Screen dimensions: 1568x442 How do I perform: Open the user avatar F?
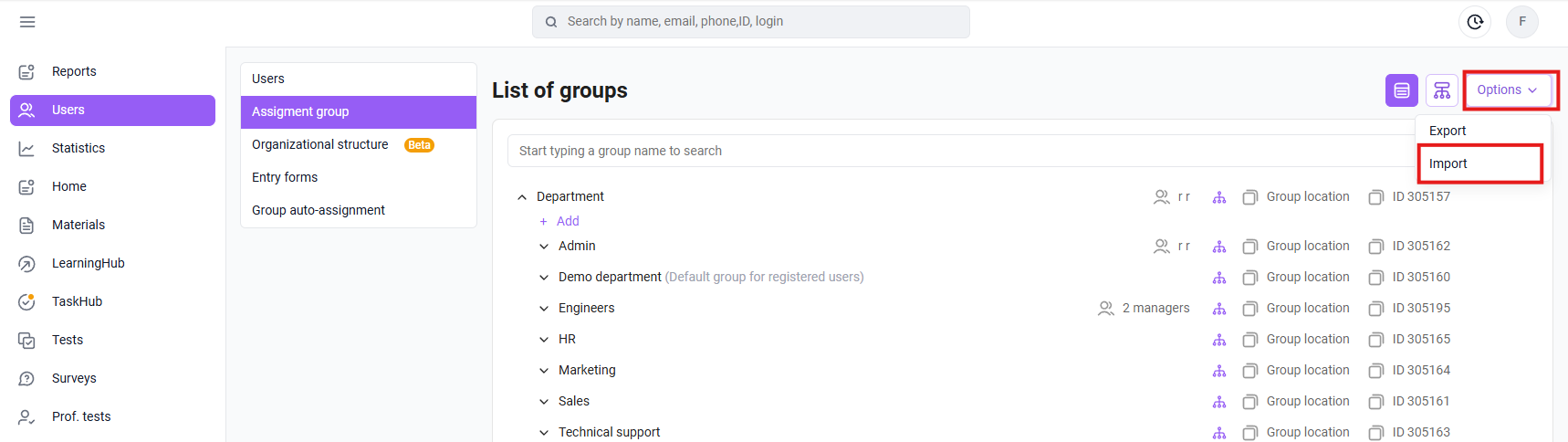tap(1522, 22)
